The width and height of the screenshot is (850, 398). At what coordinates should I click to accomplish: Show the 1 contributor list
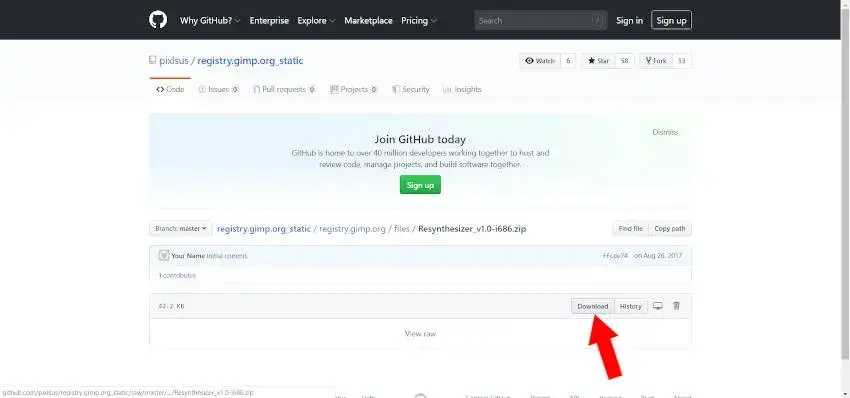[x=177, y=275]
